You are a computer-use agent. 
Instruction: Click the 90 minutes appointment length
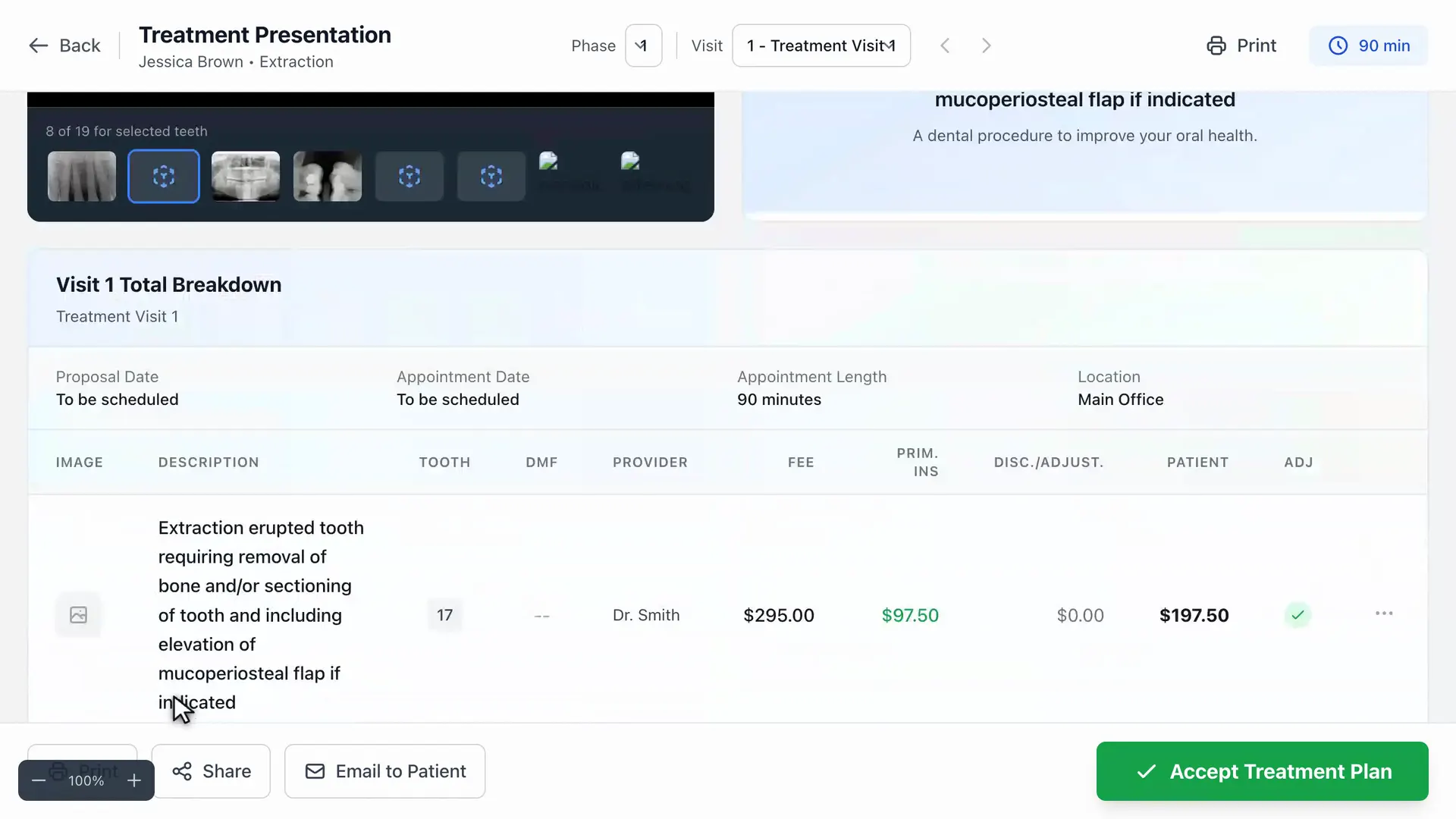pos(779,400)
